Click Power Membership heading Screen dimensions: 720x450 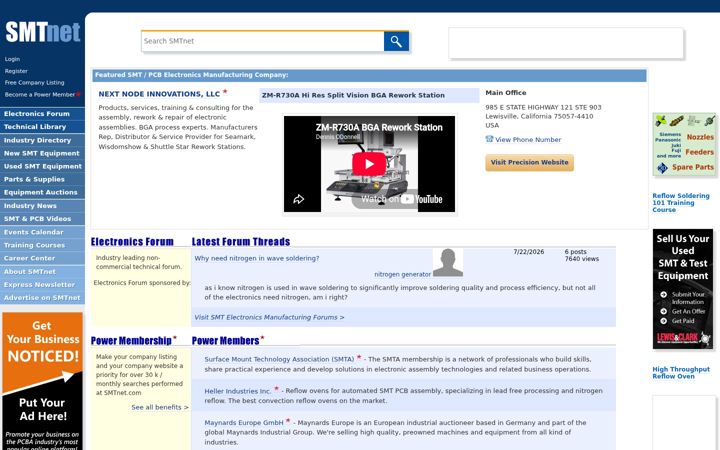click(x=131, y=341)
